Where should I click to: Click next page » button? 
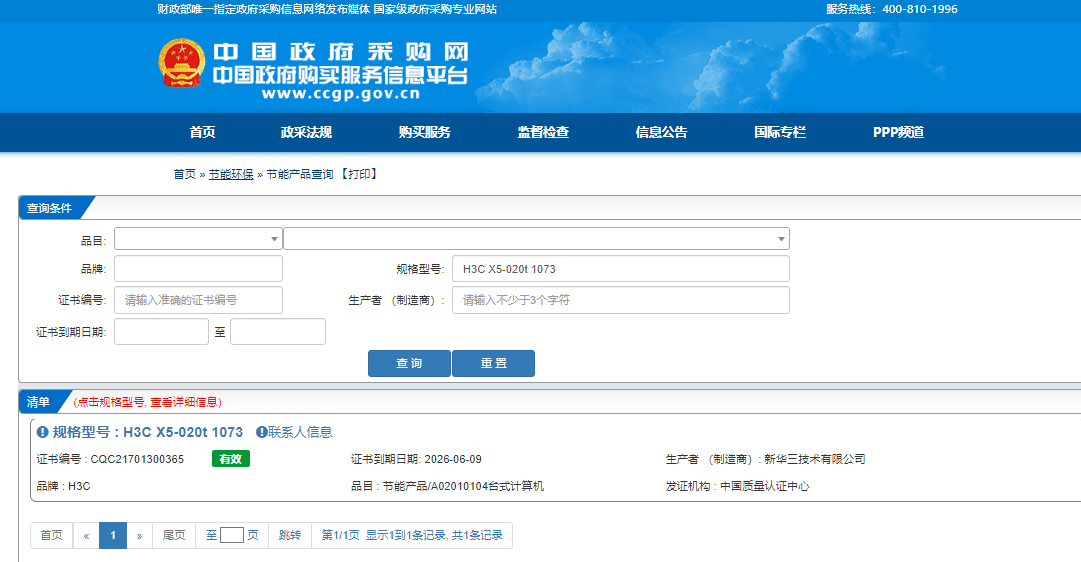pos(139,535)
